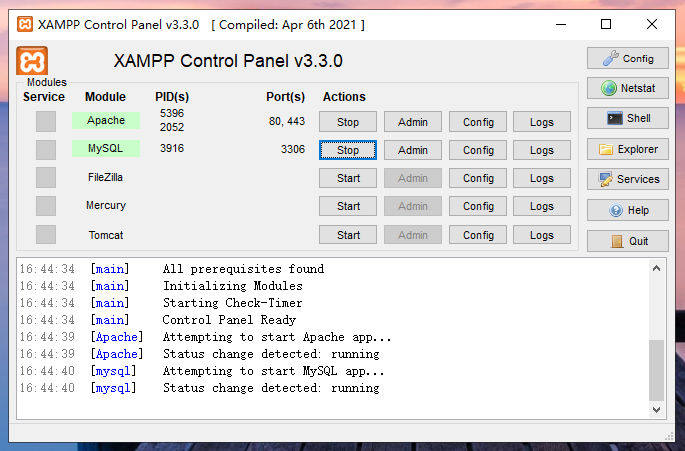This screenshot has width=685, height=451.
Task: Toggle the Apache service checkbox
Action: [x=46, y=121]
